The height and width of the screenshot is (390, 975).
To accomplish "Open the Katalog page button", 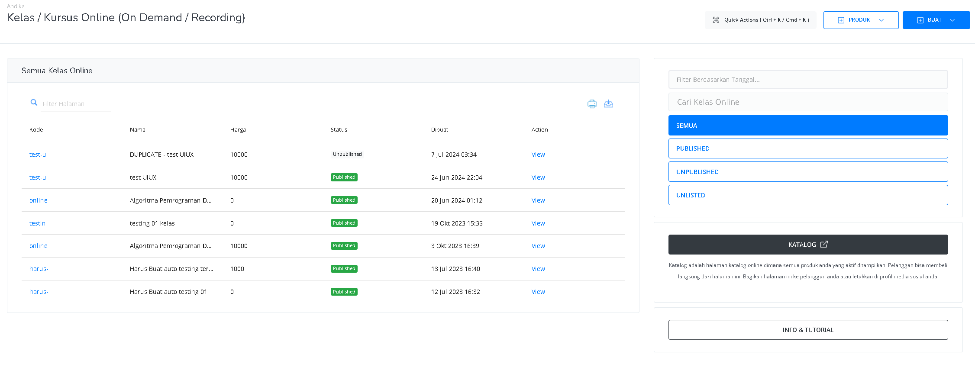I will coord(808,244).
